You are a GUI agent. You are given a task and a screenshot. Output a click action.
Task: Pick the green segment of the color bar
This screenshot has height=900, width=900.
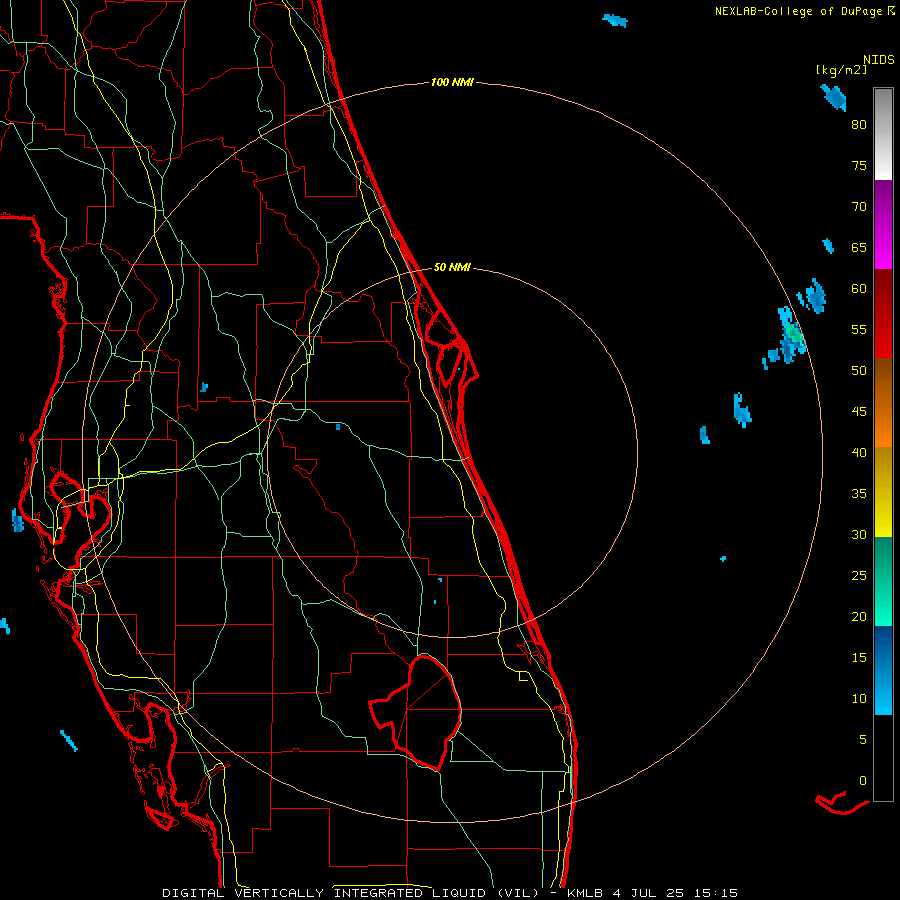click(883, 581)
